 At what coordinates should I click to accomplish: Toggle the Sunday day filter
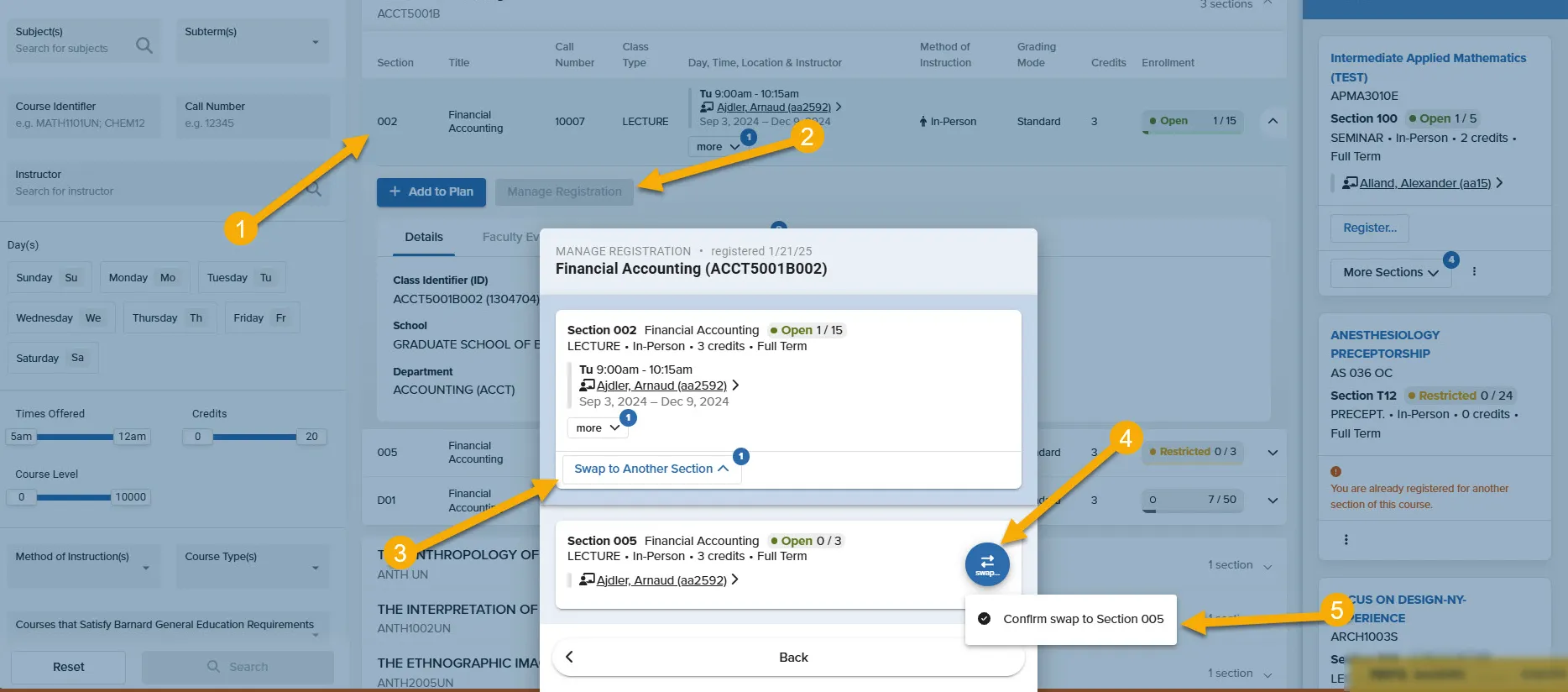click(50, 278)
